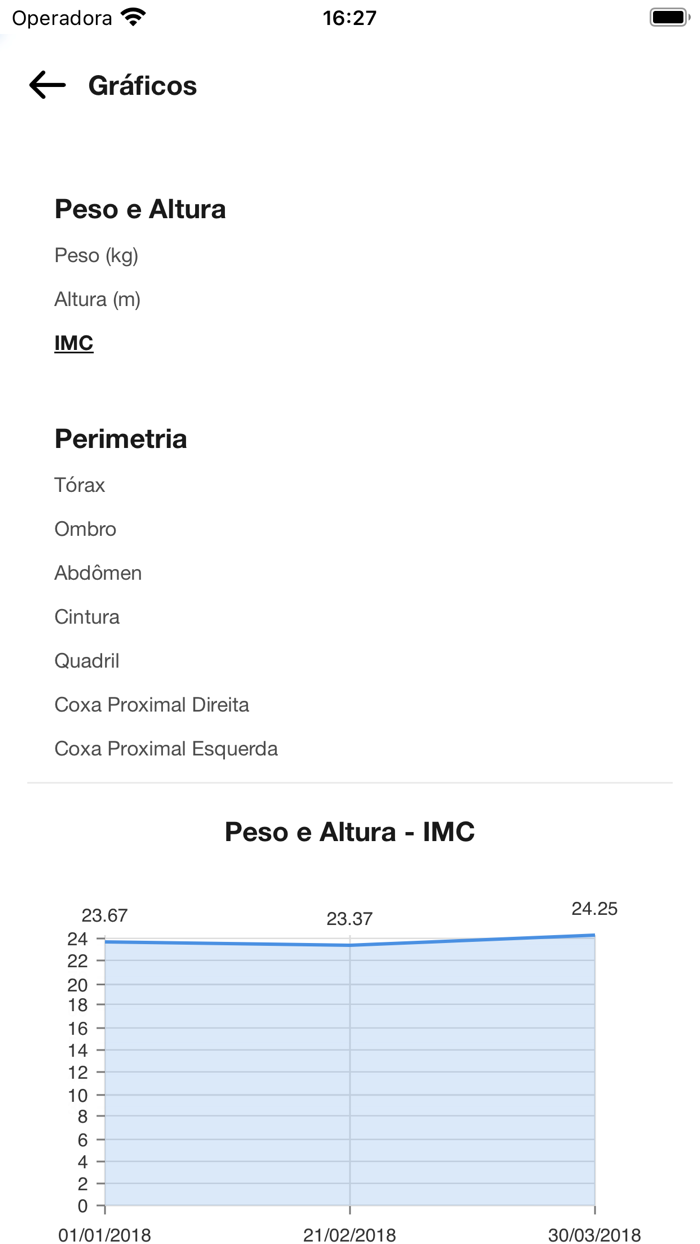
Task: Select the Peso (kg) chart option
Action: 96,255
